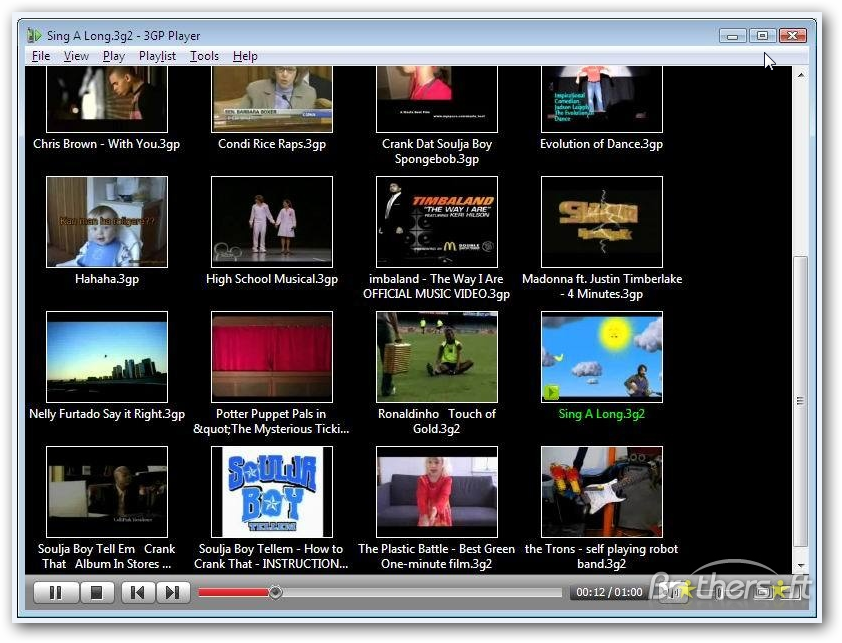Toggle fullscreen view icon in control bar

tap(763, 593)
